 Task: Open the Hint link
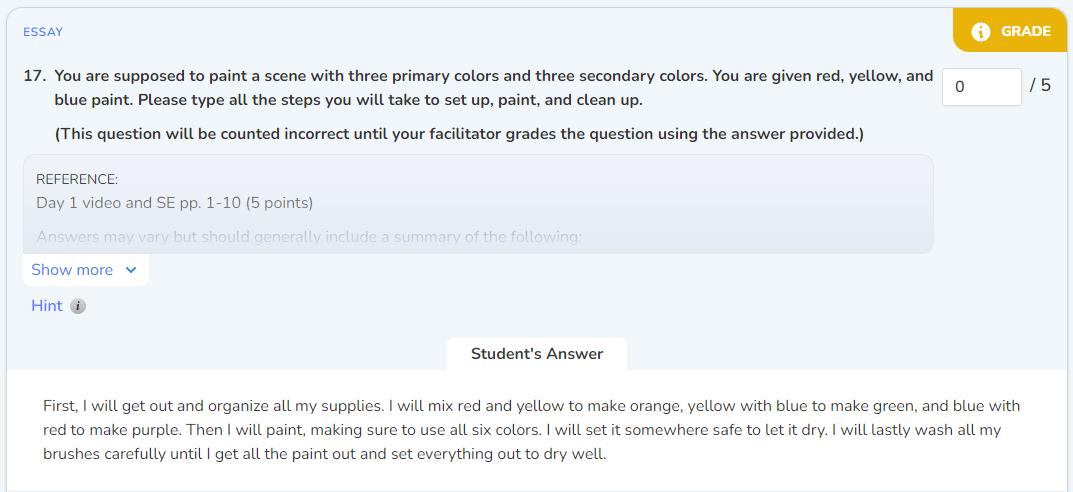[47, 306]
